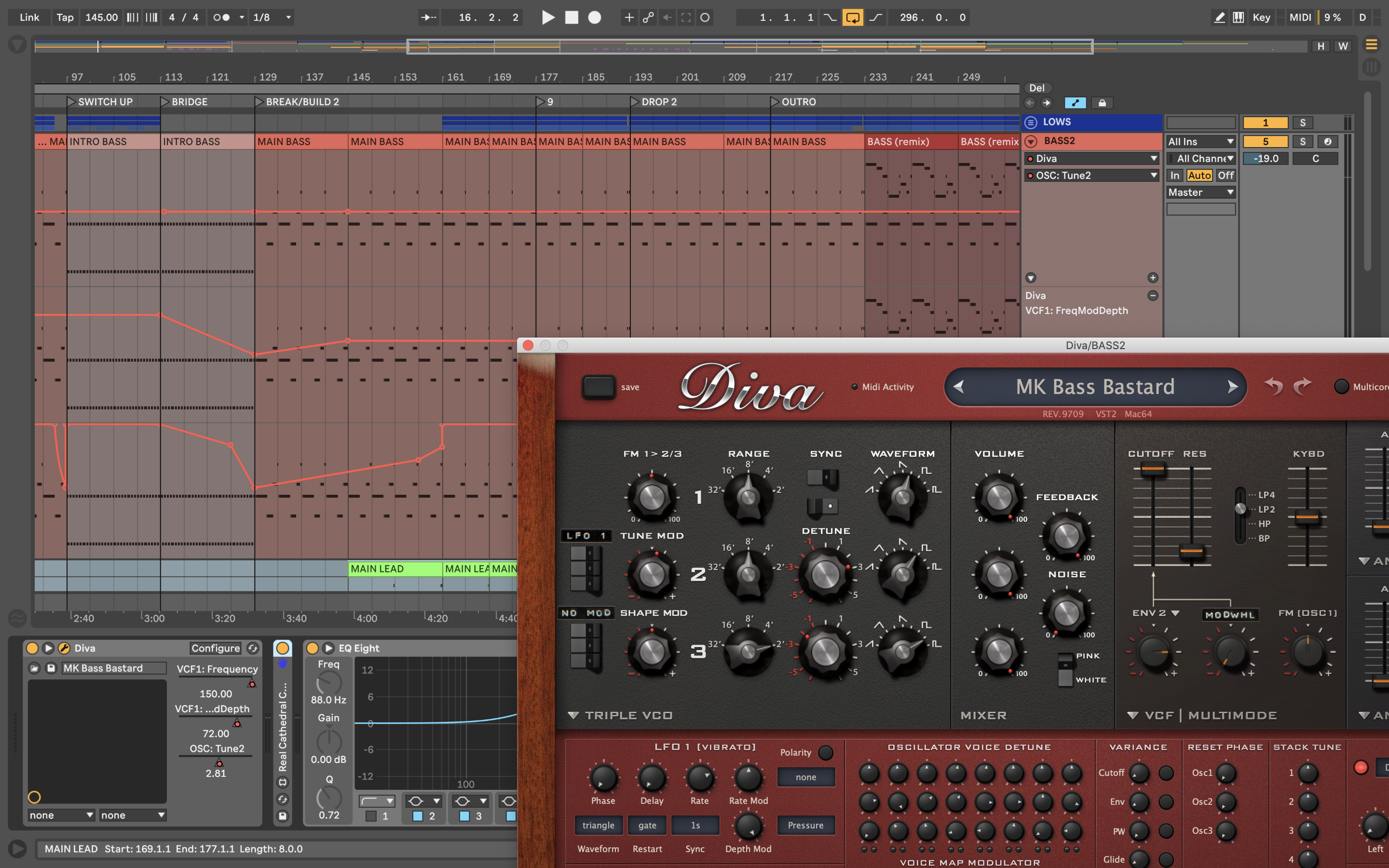
Task: Toggle the Real Cathedral device activator
Action: tap(283, 648)
